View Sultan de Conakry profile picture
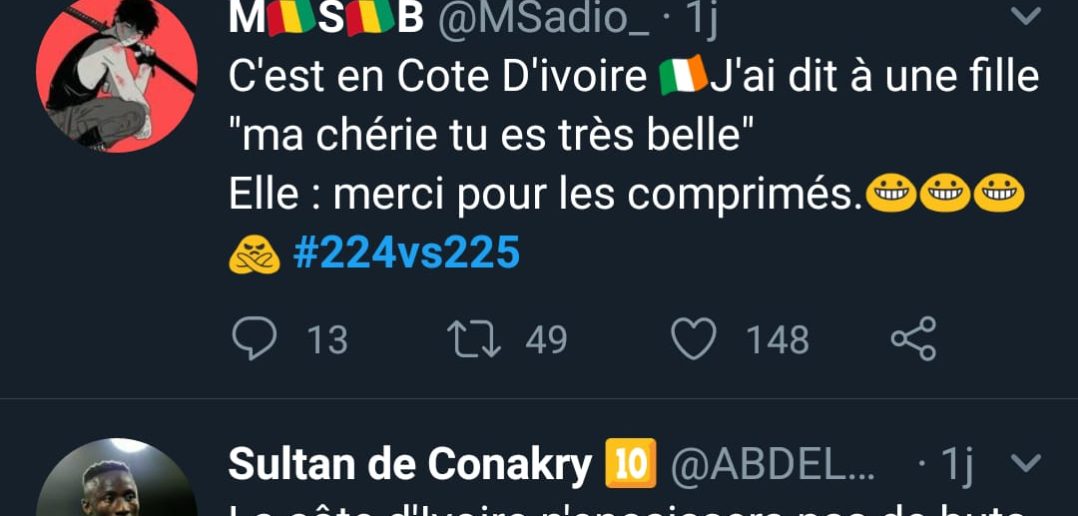Viewport: 1078px width, 516px height. tap(117, 478)
